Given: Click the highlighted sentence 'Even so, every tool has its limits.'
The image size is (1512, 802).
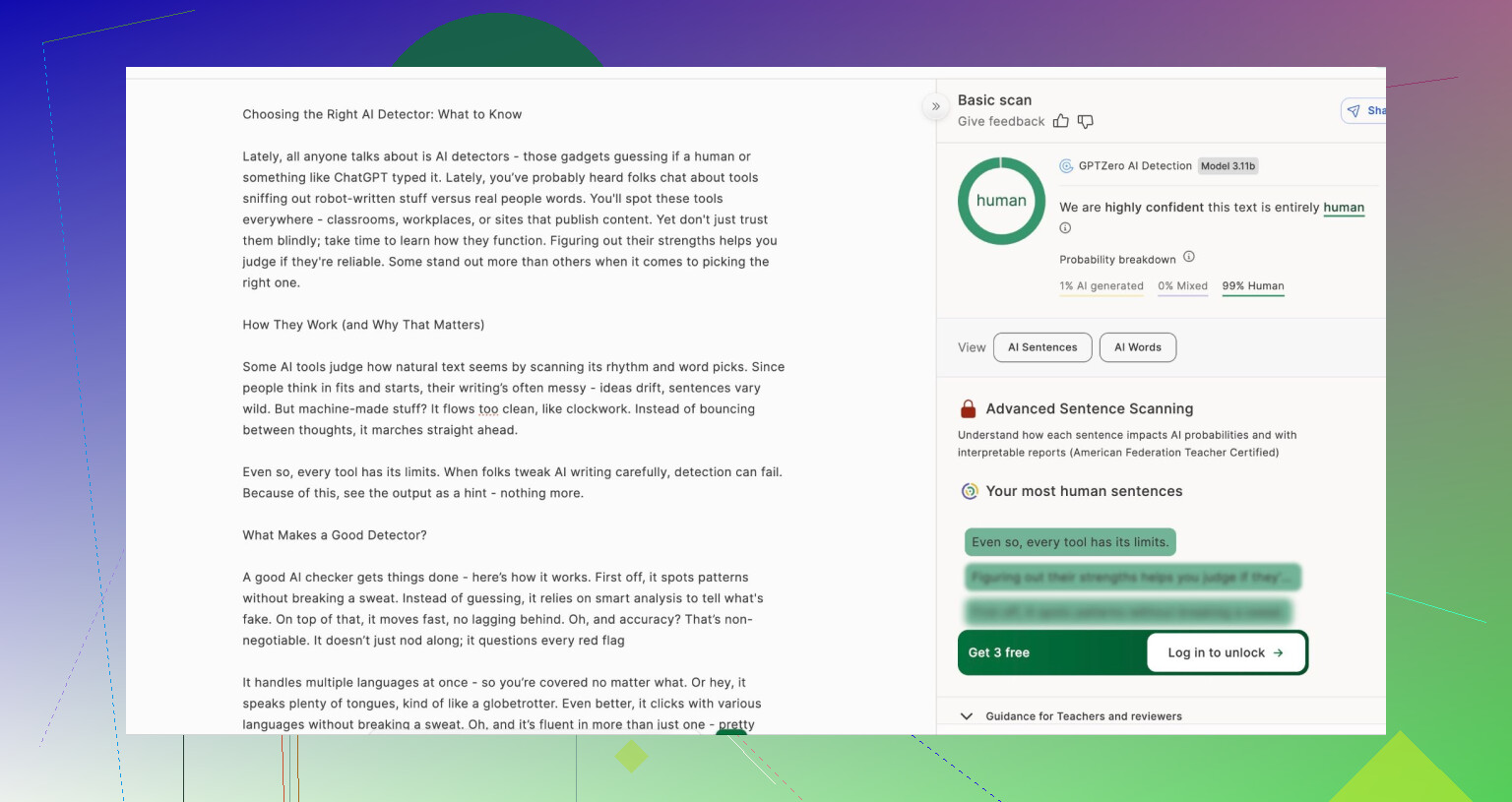Looking at the screenshot, I should click(1070, 542).
